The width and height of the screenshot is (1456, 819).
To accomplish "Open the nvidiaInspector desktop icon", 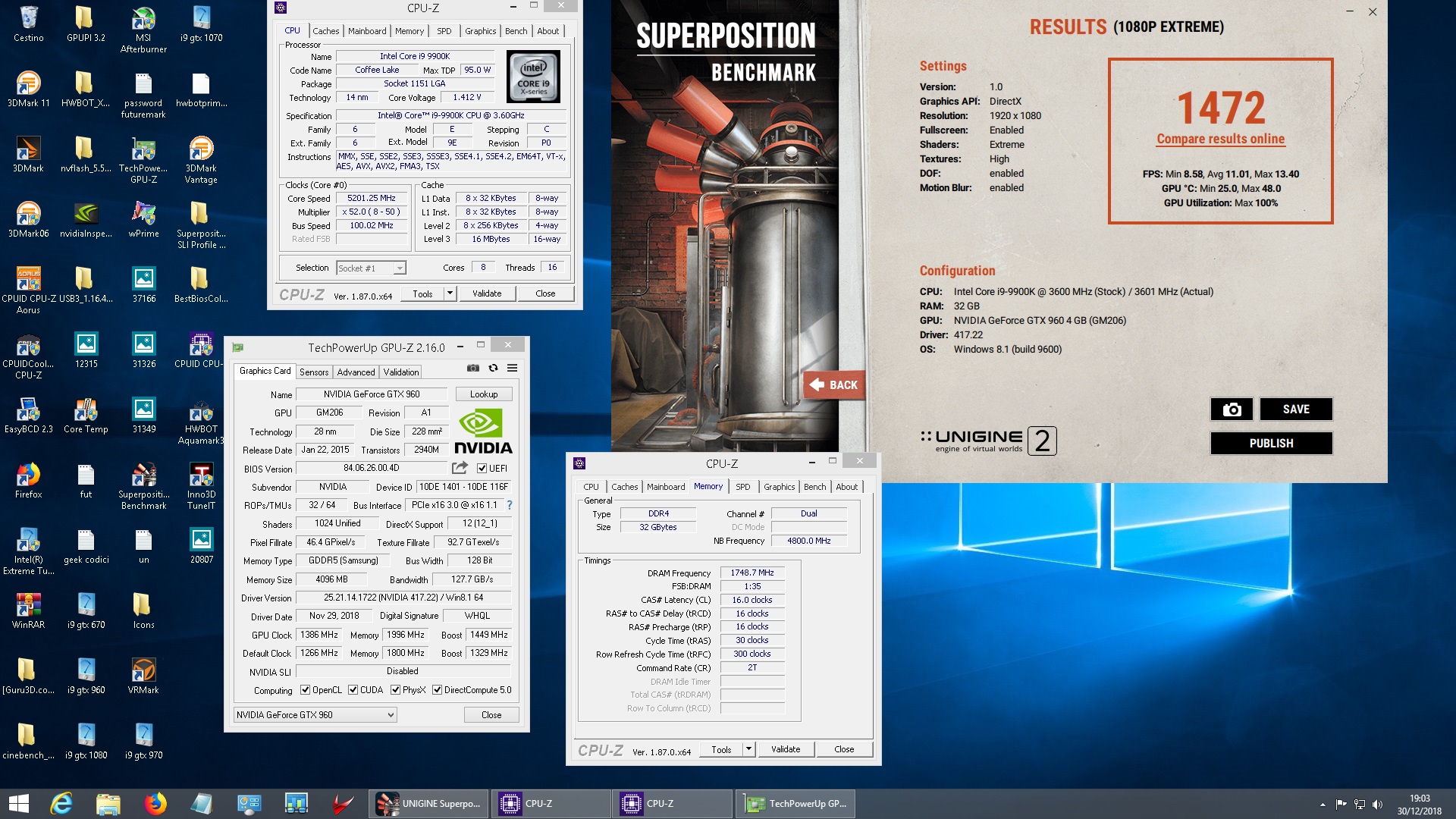I will point(86,220).
